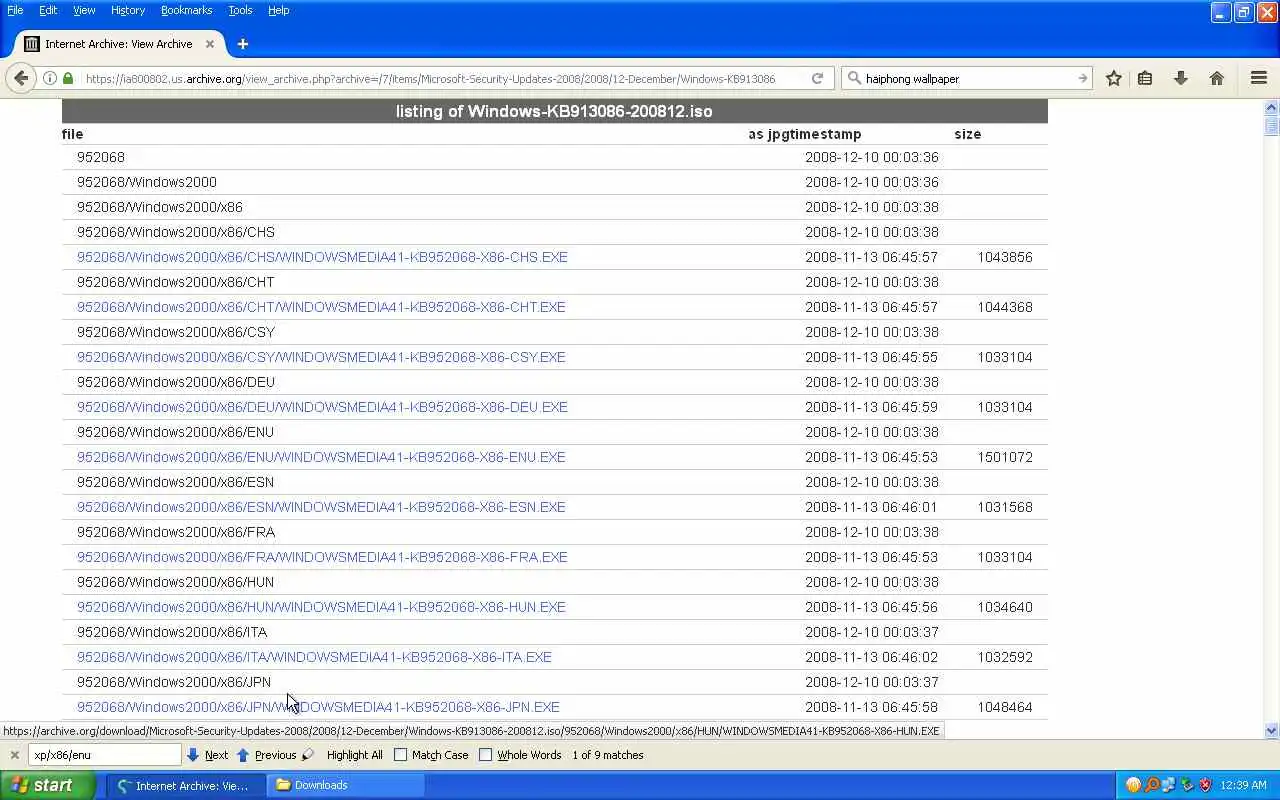Download the X86-ENU.EXE file link
This screenshot has height=800, width=1280.
click(321, 457)
